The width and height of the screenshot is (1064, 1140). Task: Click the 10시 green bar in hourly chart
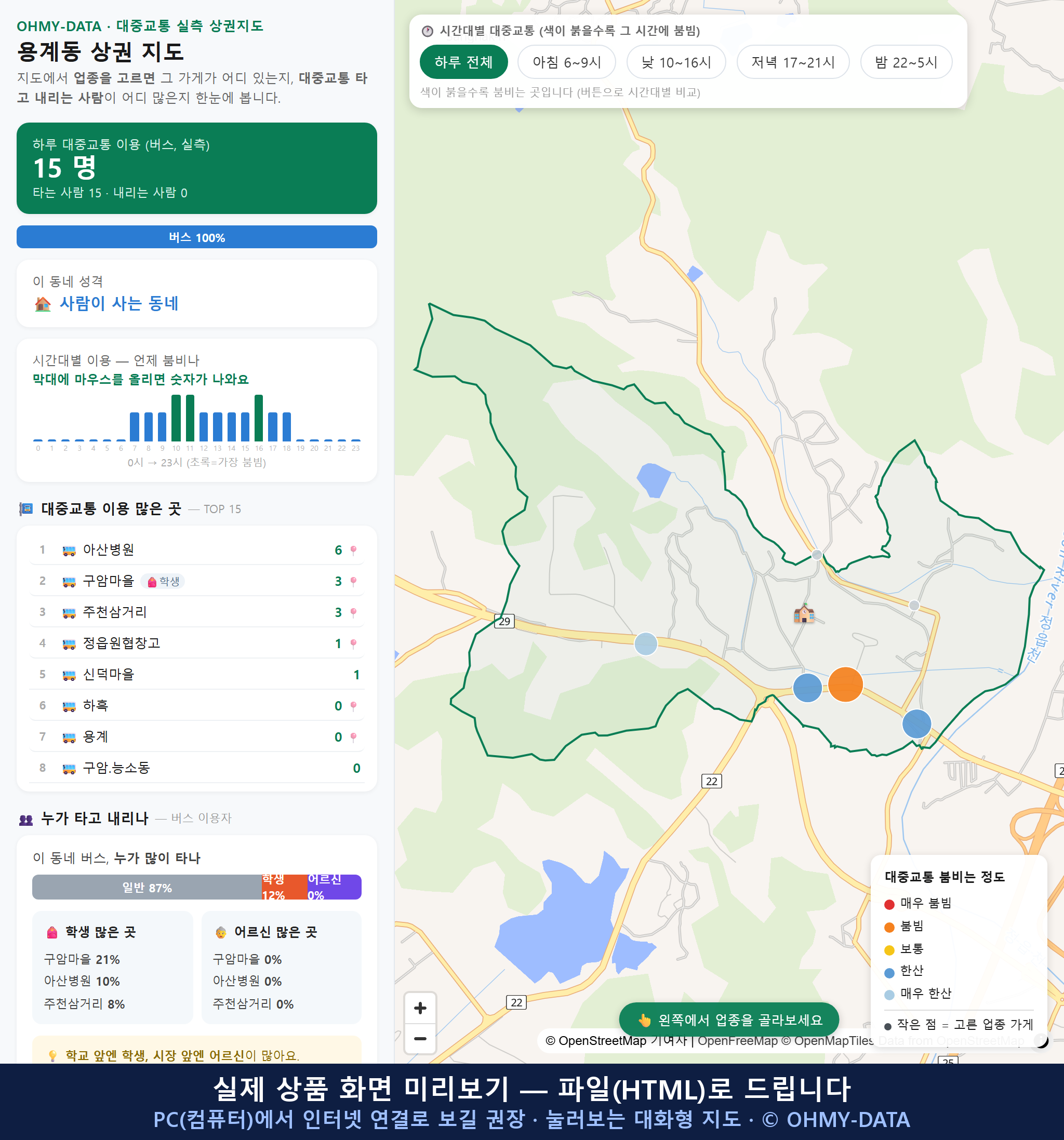click(x=176, y=418)
